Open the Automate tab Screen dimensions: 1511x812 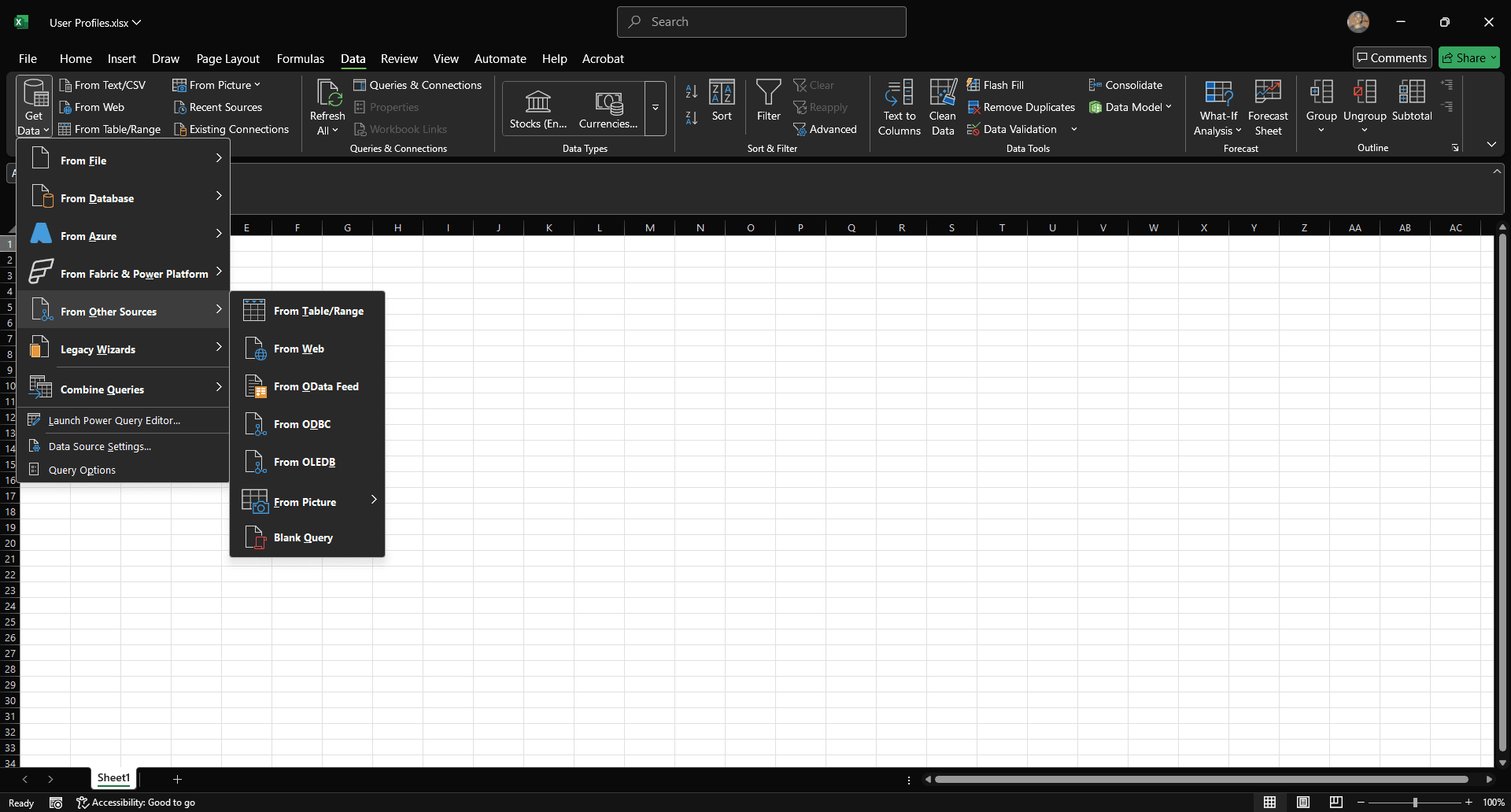click(500, 58)
